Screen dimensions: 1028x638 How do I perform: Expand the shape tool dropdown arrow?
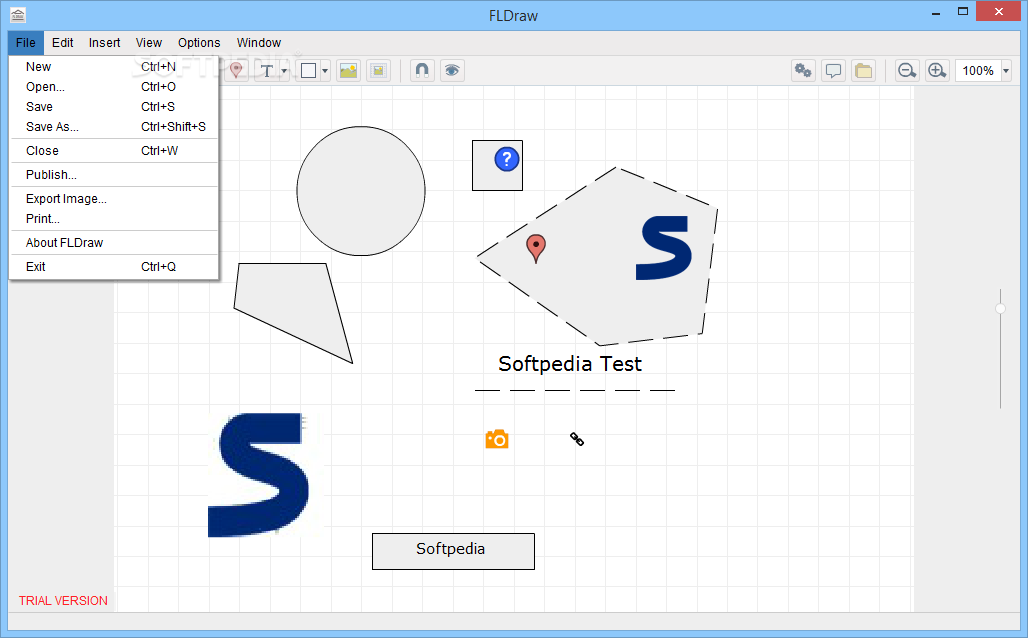[x=325, y=71]
